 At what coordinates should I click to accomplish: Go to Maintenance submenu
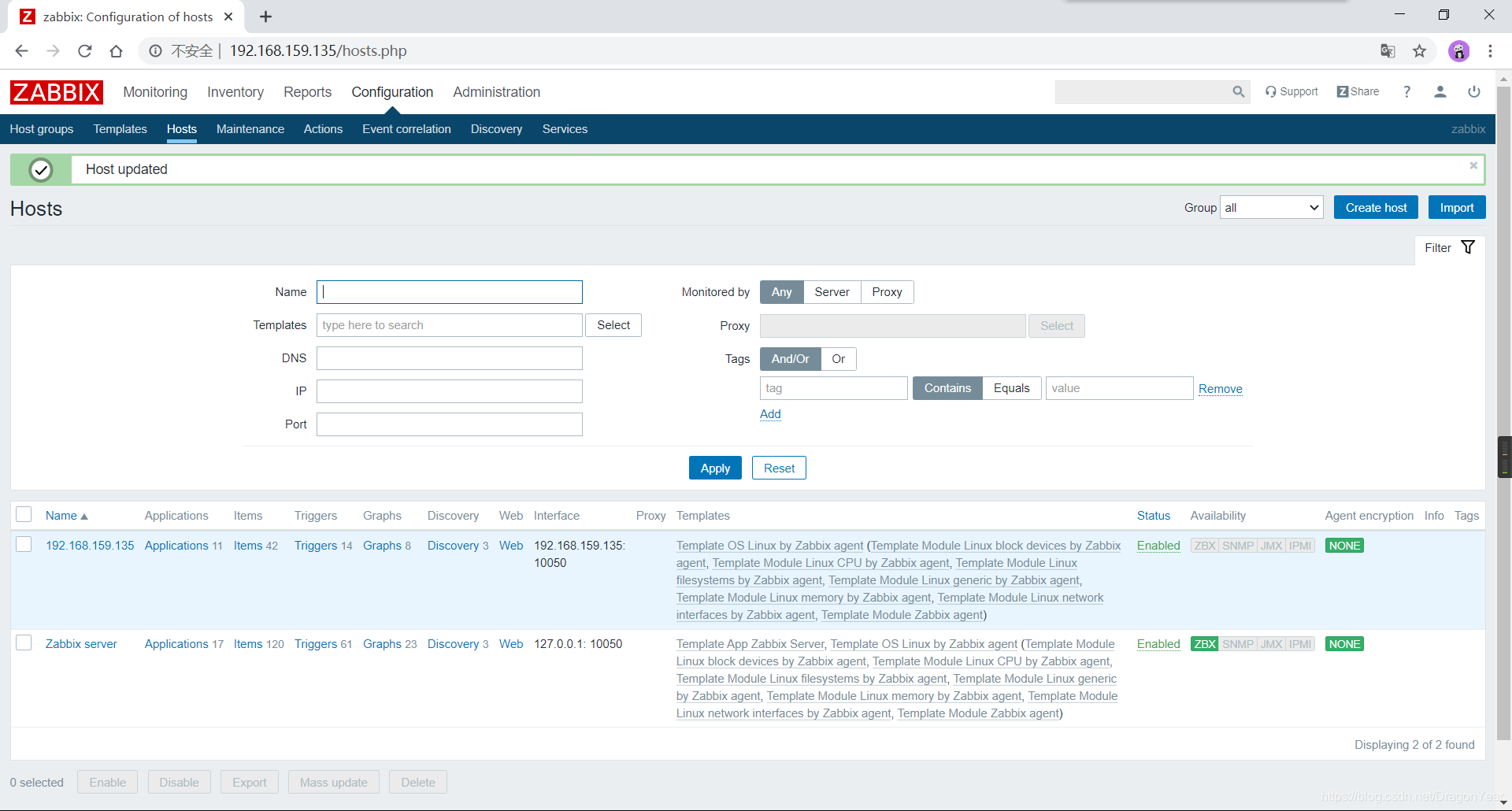click(x=250, y=129)
